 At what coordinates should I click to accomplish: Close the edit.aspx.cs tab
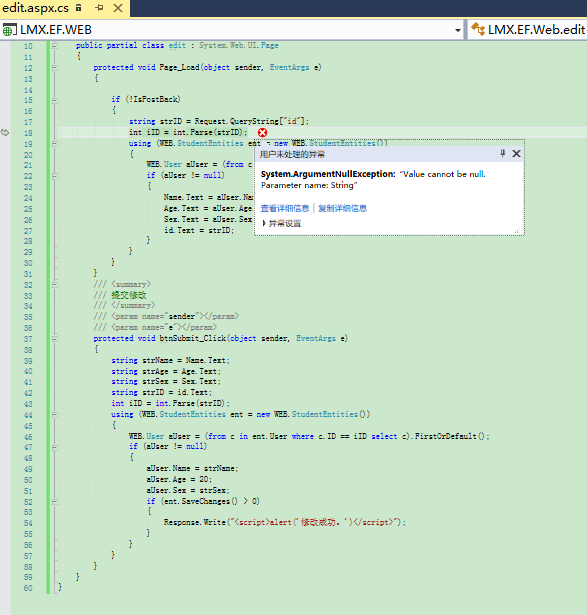click(118, 8)
